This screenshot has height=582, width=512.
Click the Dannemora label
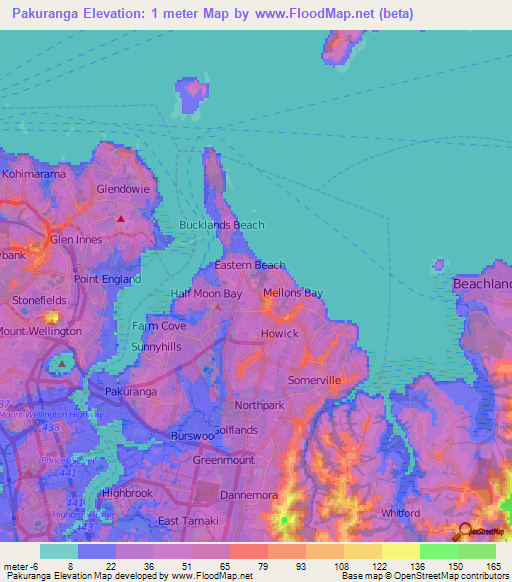click(x=249, y=495)
